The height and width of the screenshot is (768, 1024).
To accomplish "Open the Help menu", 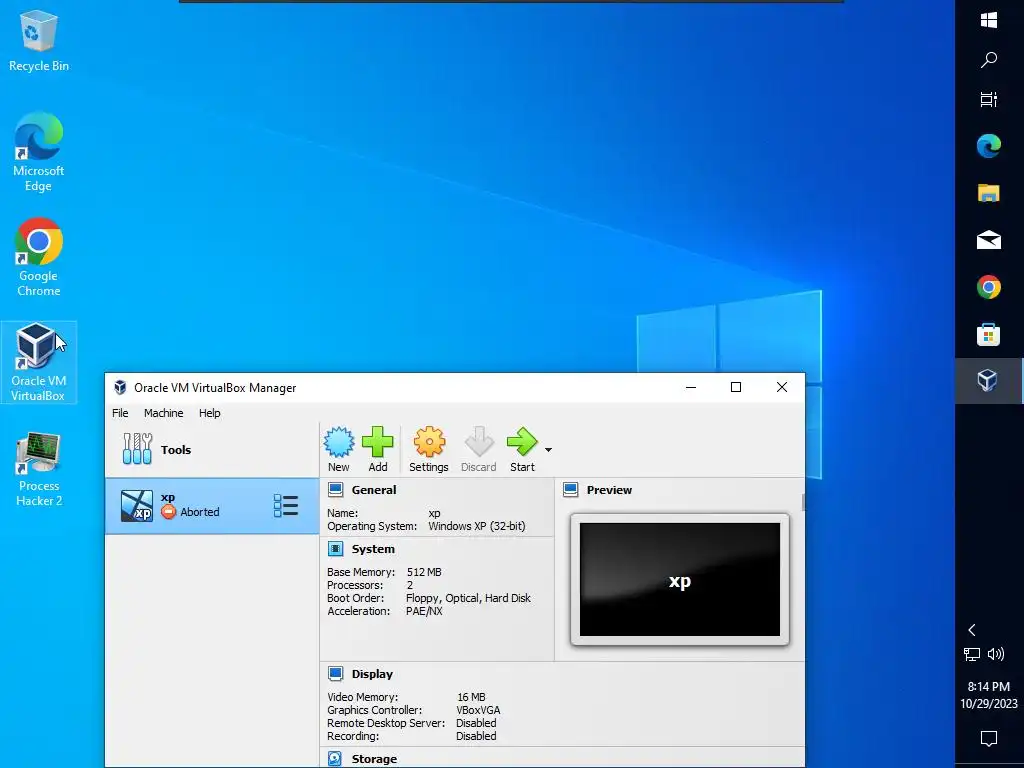I will (210, 413).
